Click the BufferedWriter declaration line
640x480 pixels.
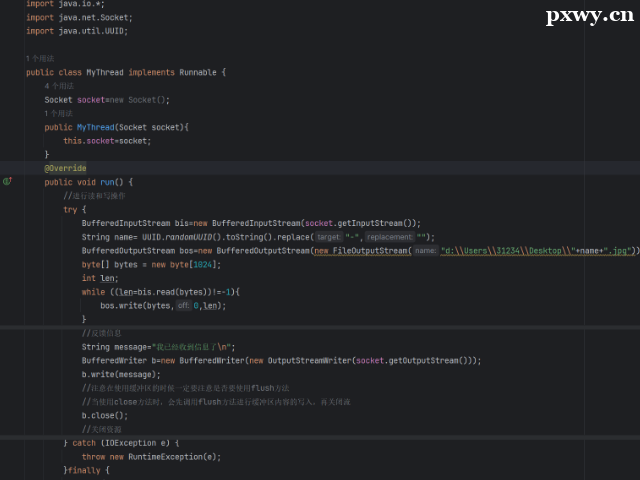[x=280, y=360]
